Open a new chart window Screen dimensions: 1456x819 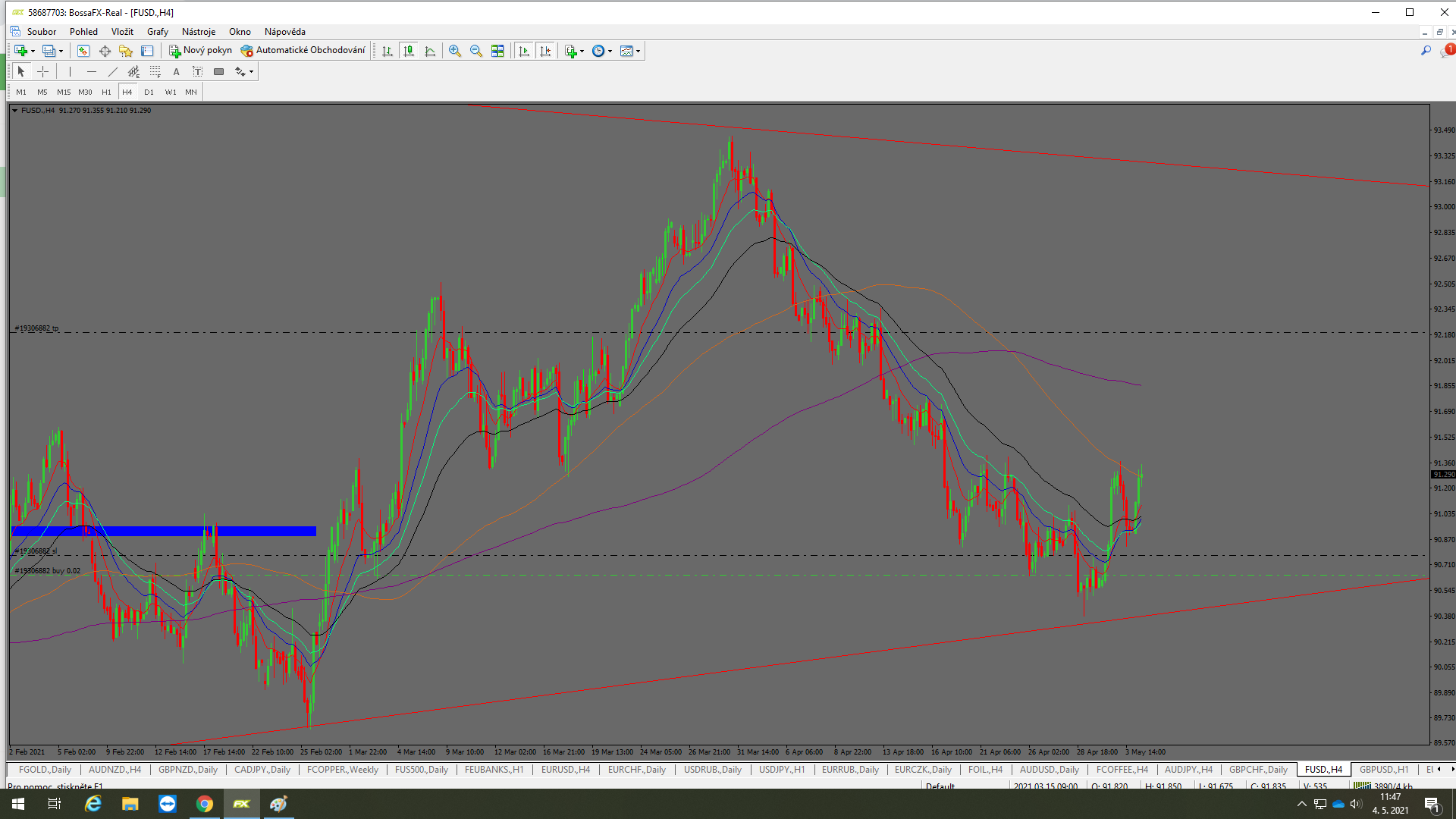point(20,51)
